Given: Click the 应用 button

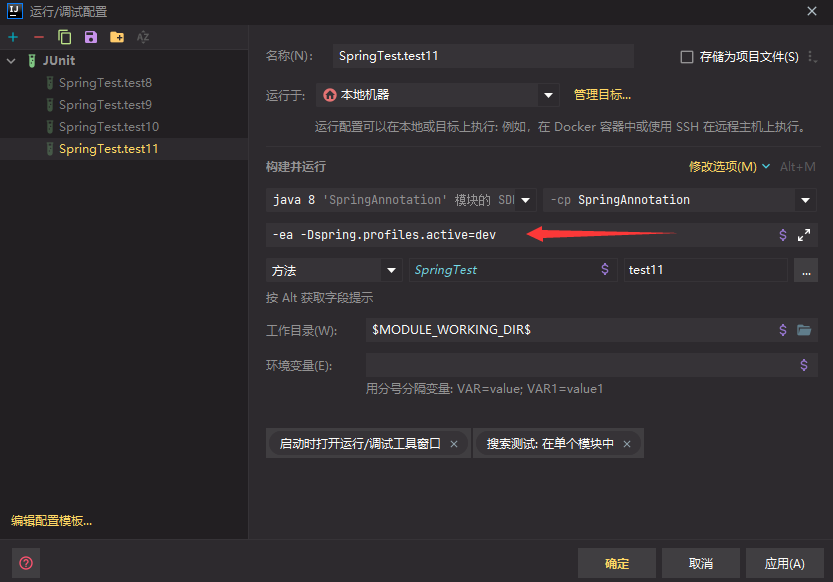Looking at the screenshot, I should [x=784, y=563].
